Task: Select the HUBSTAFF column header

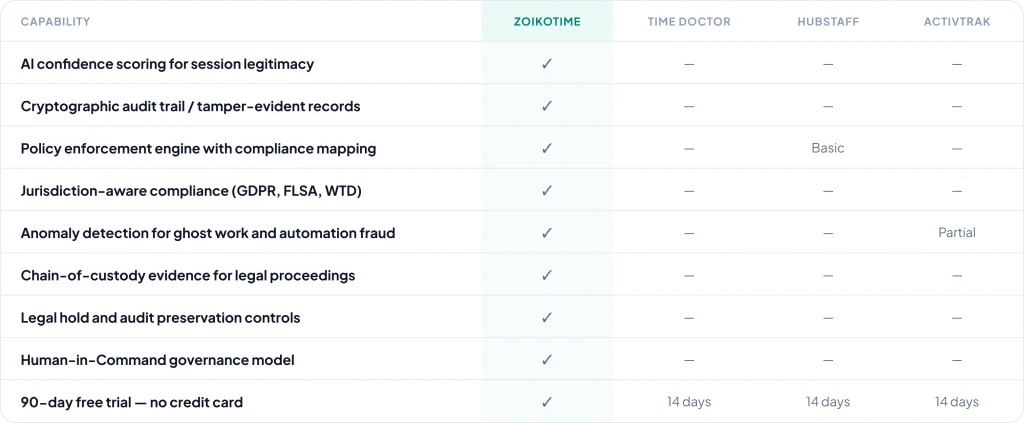Action: coord(828,21)
